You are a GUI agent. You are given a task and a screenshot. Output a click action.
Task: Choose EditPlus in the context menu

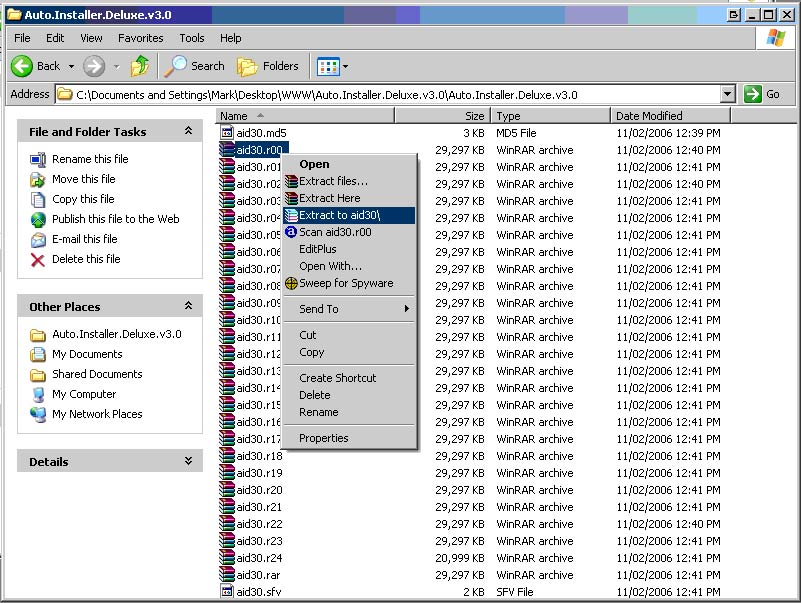pos(349,249)
